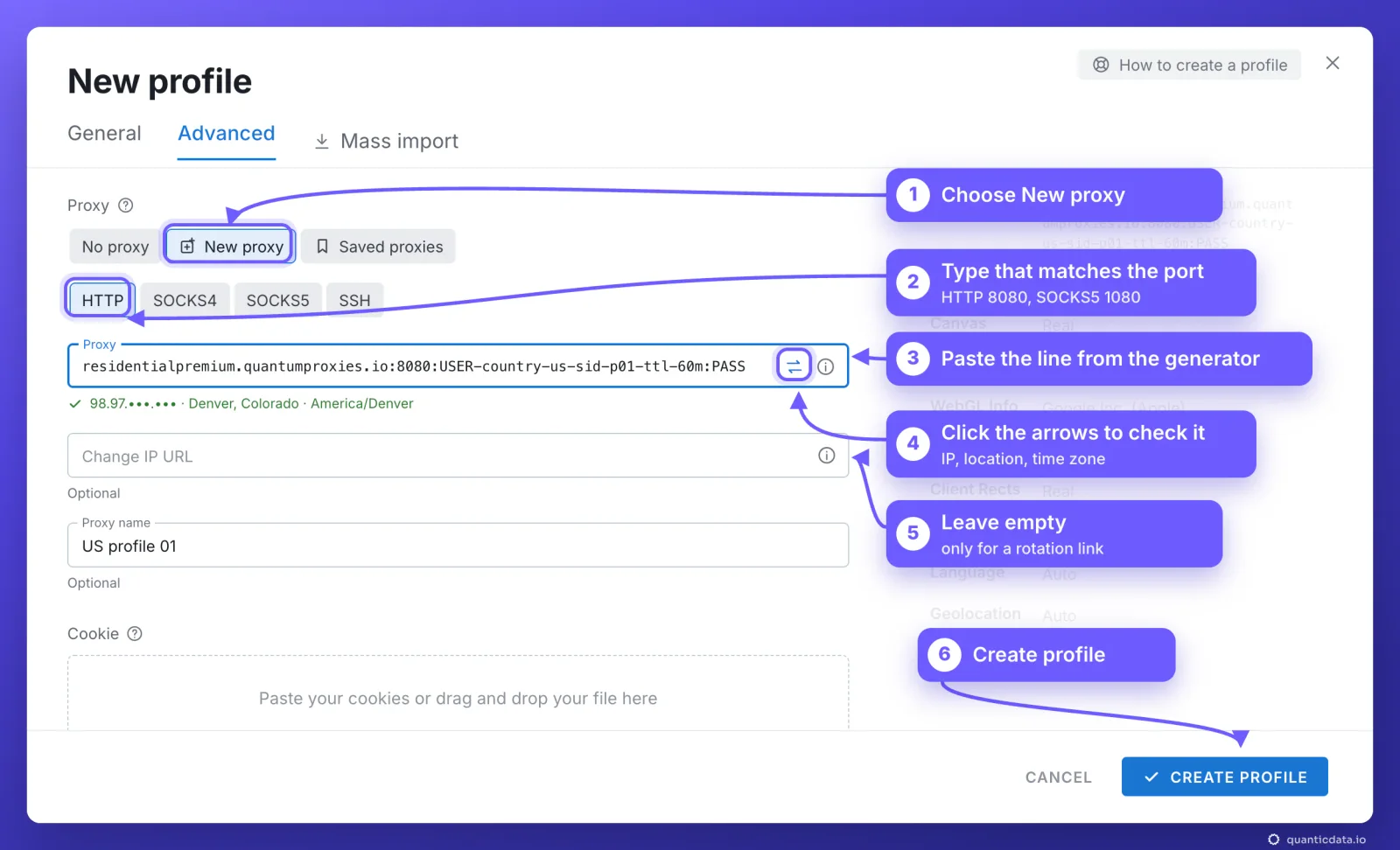Select SOCKS4 proxy type

tap(185, 300)
